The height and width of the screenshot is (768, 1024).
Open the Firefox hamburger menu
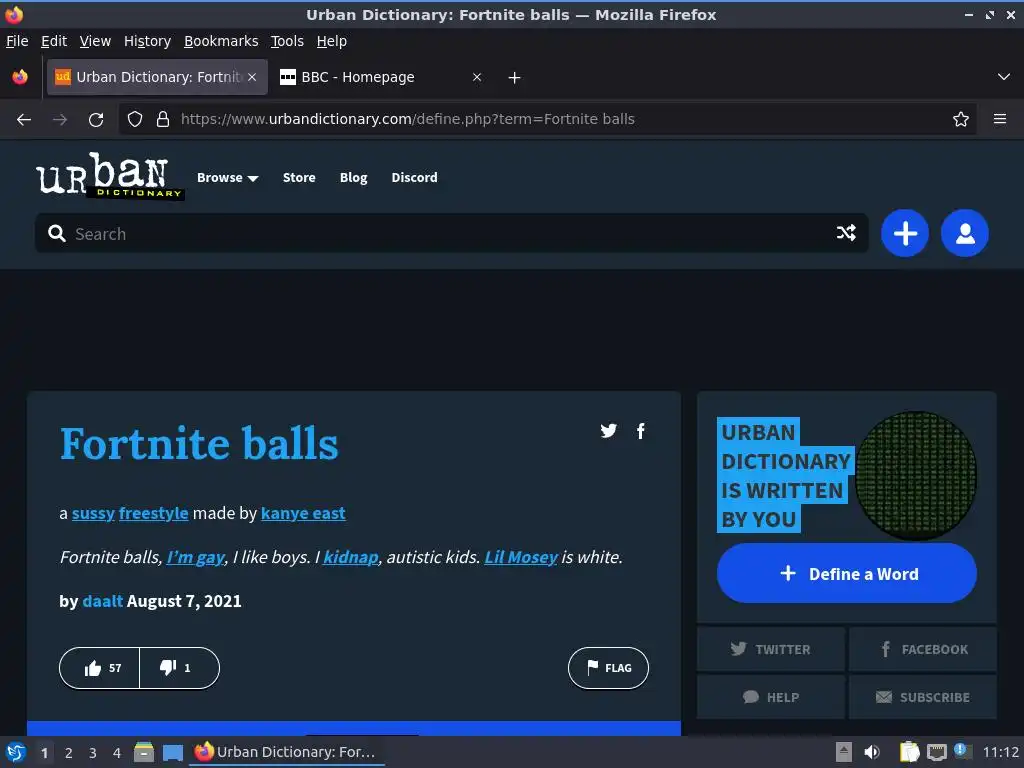click(x=999, y=119)
